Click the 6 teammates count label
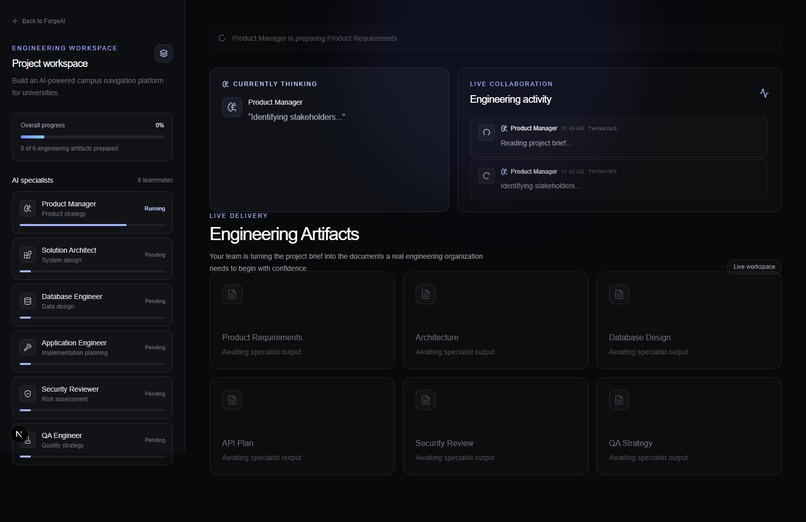 pos(155,180)
